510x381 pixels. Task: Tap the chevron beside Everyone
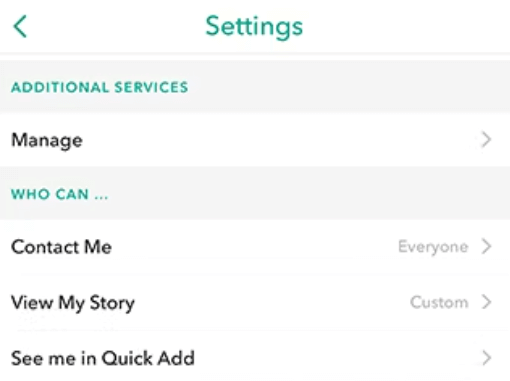tap(486, 247)
